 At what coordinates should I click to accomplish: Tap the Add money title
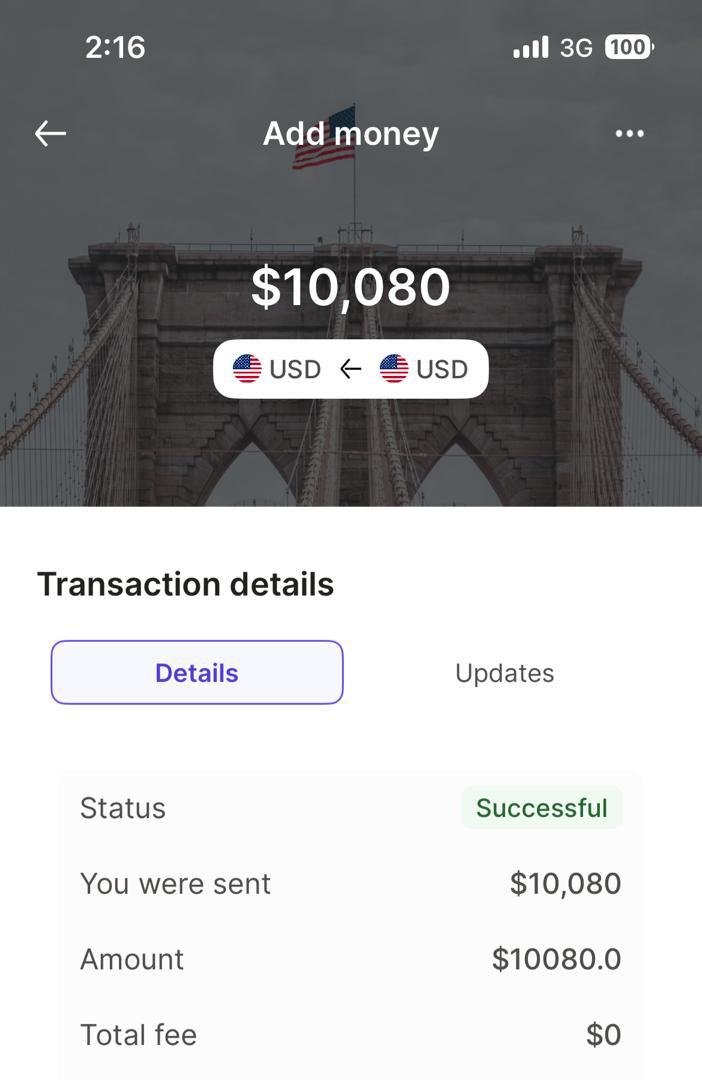coord(350,134)
